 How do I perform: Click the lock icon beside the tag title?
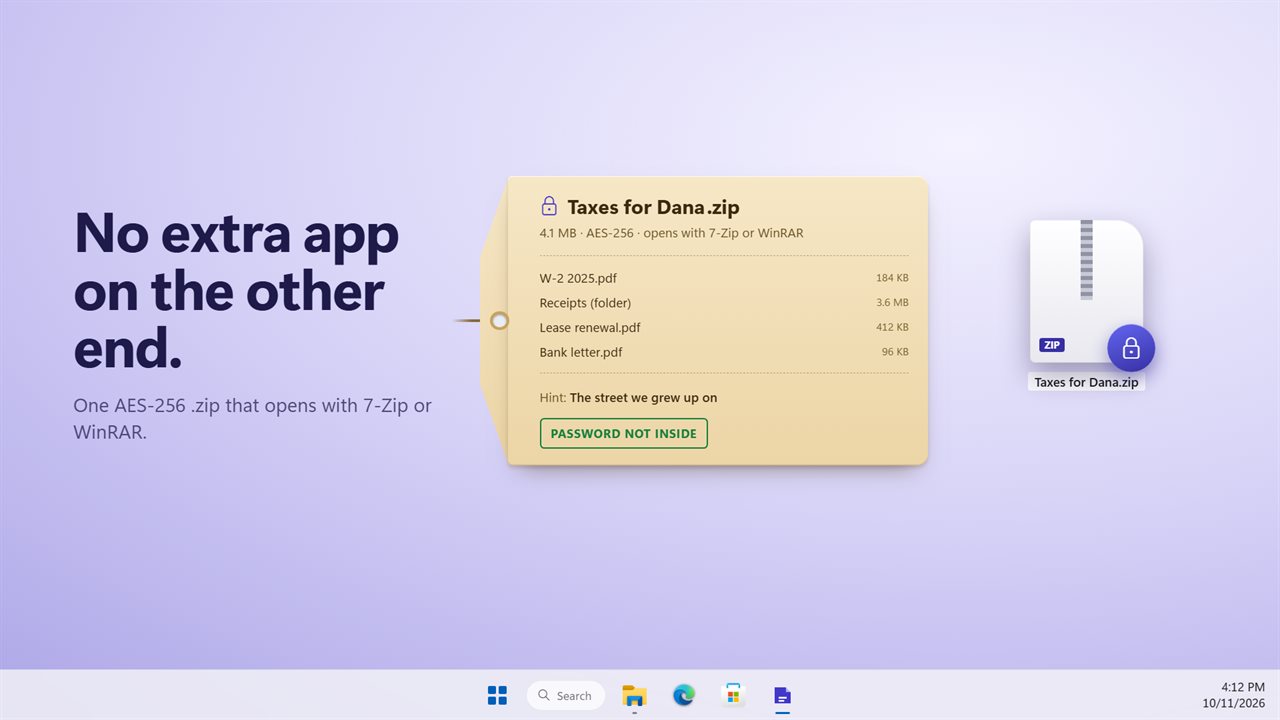click(x=549, y=207)
